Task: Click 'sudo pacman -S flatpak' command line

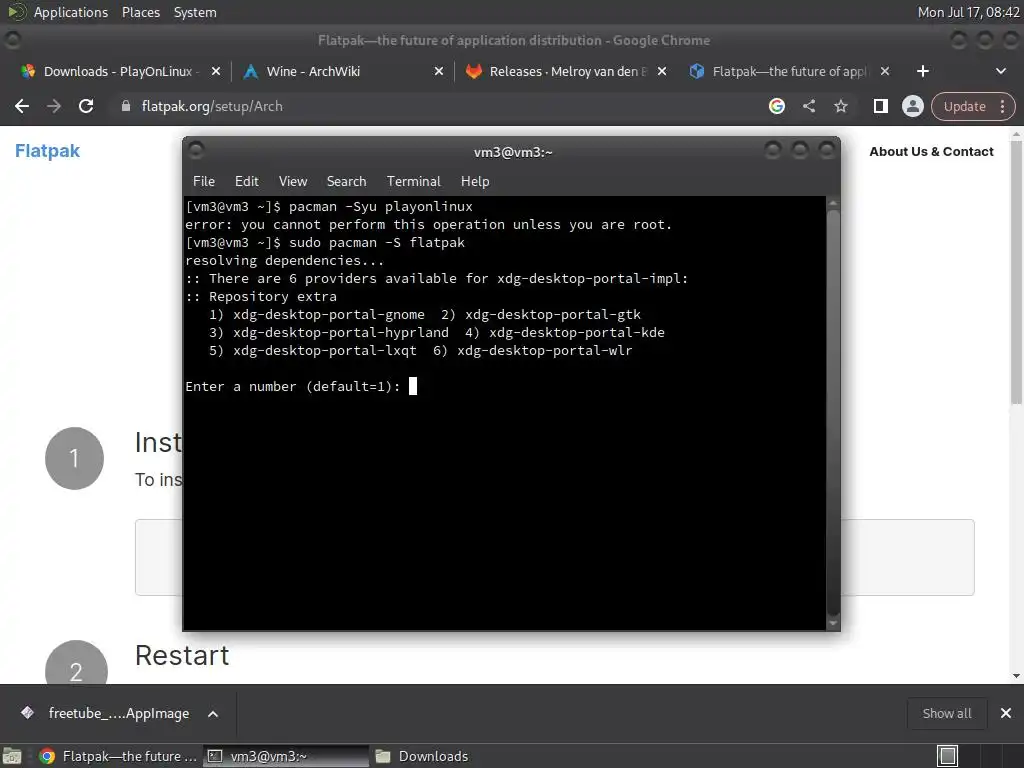Action: pos(377,243)
